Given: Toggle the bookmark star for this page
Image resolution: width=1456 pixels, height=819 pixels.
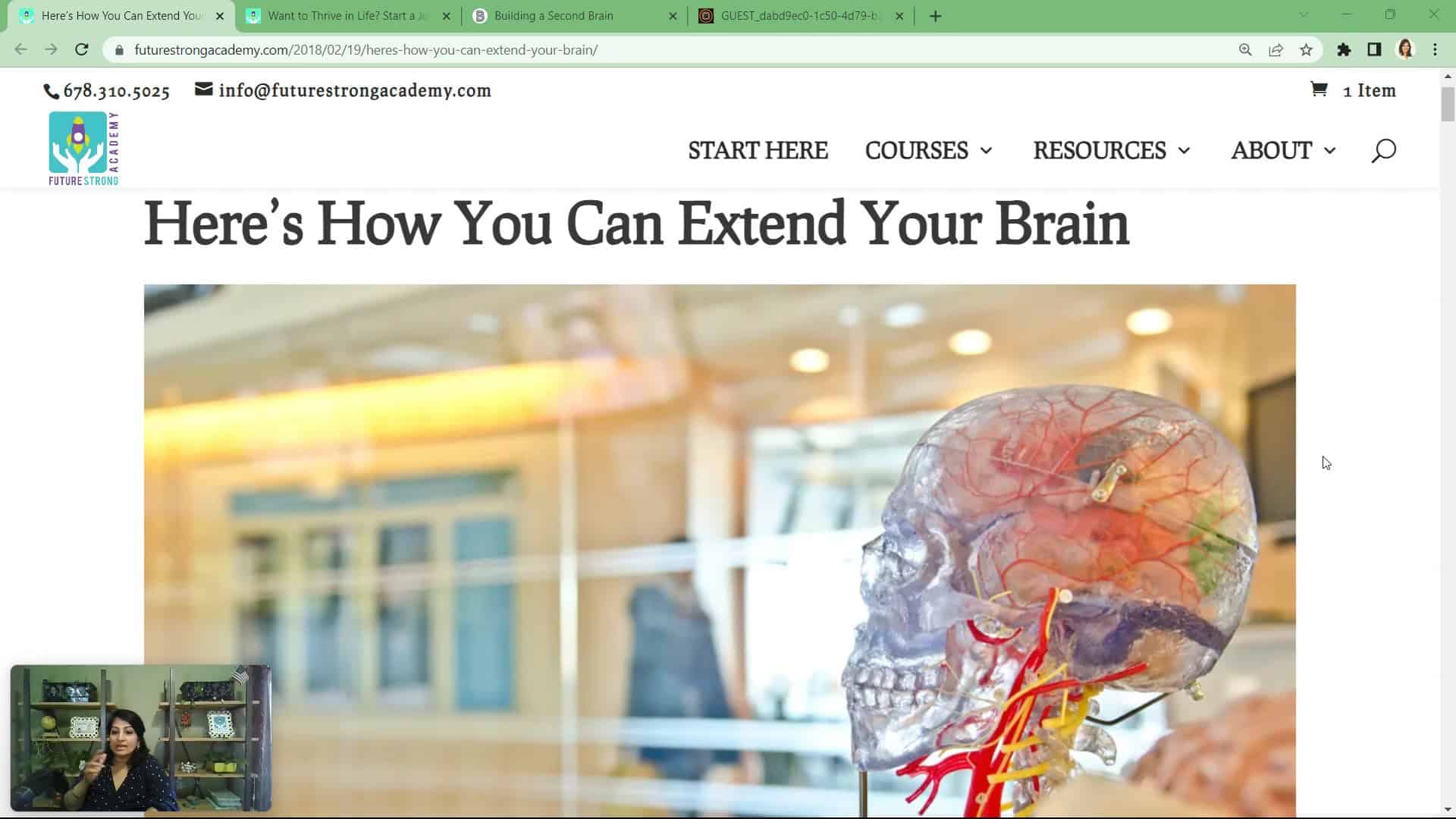Looking at the screenshot, I should point(1307,50).
